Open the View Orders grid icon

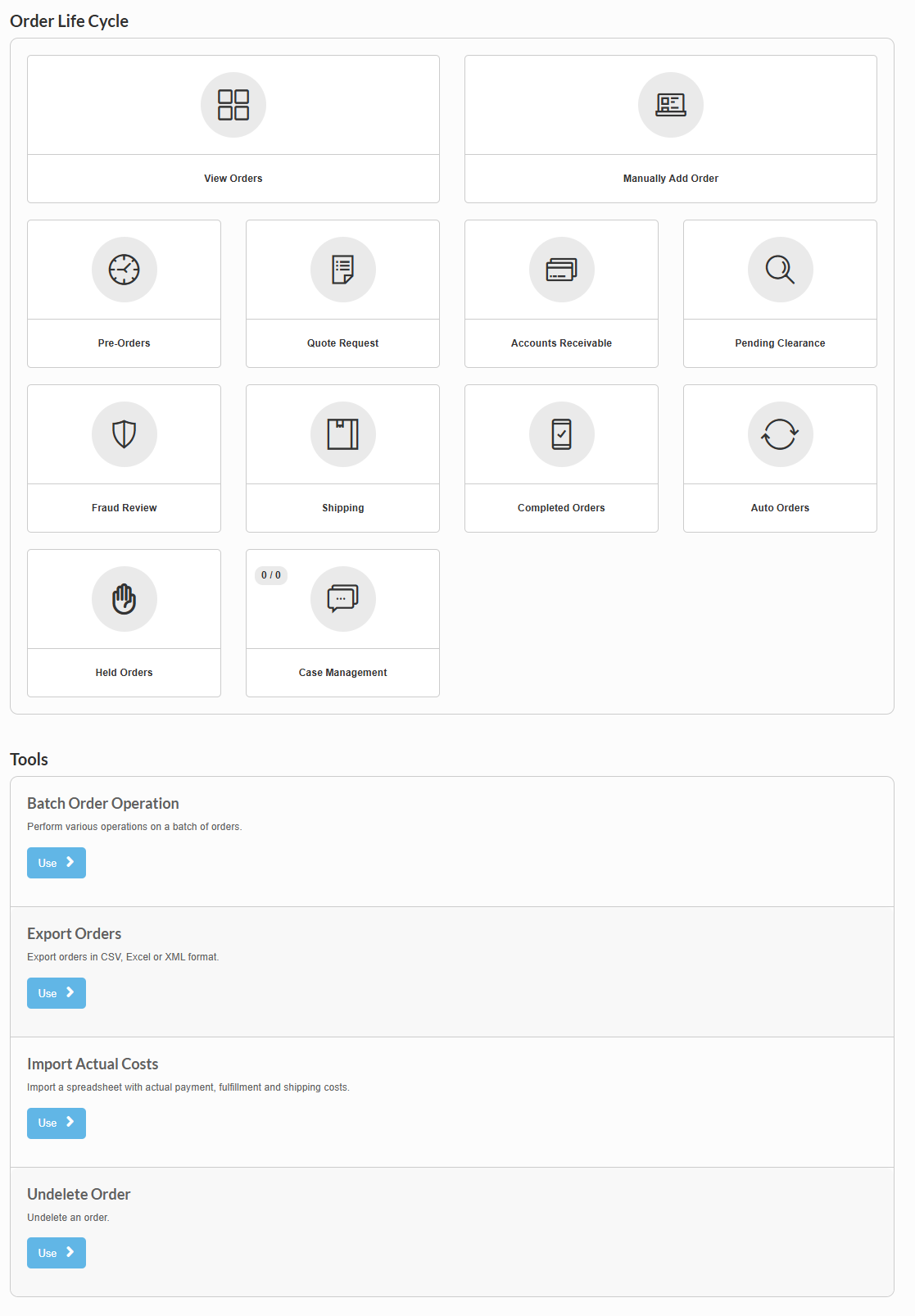(x=233, y=105)
